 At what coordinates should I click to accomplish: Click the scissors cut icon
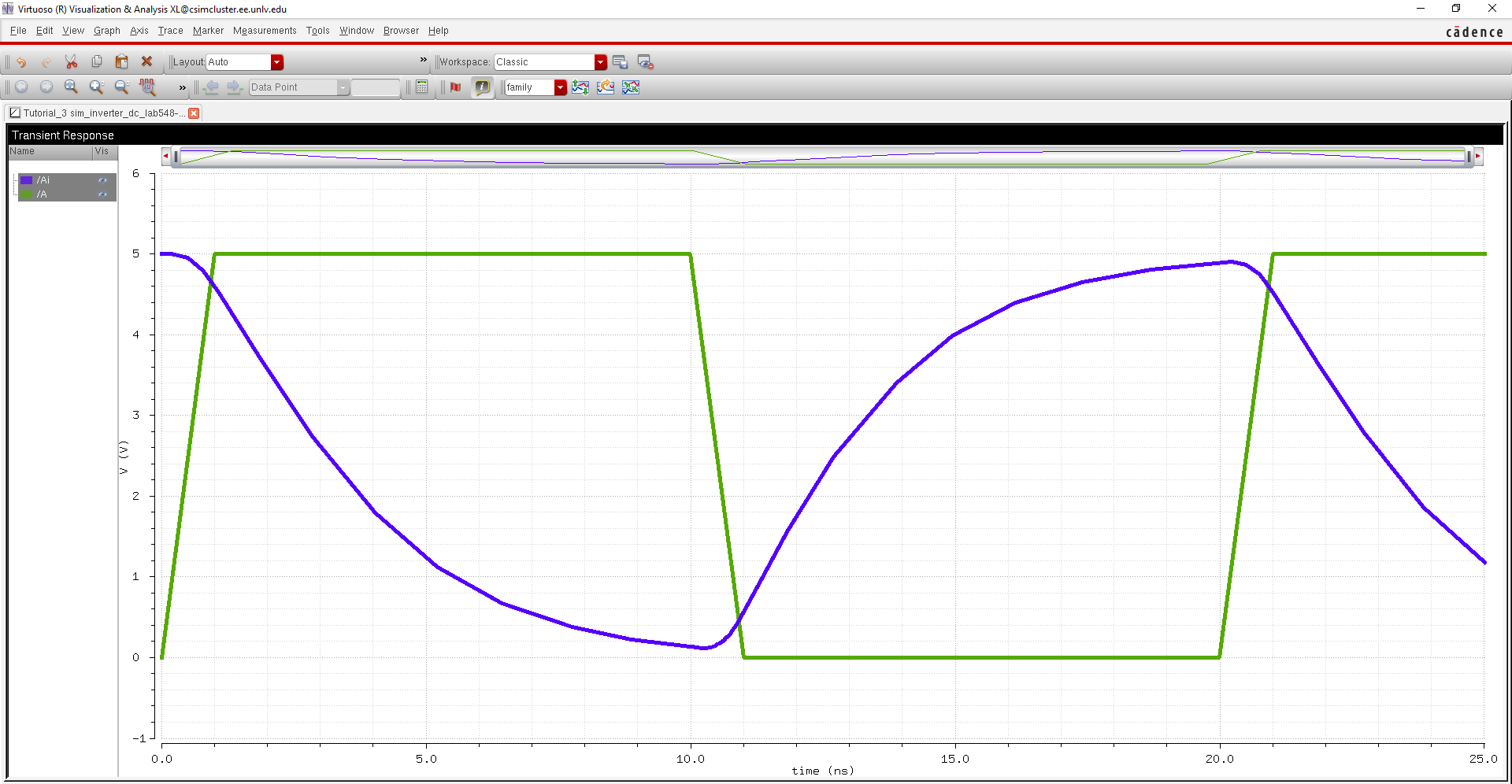click(71, 62)
